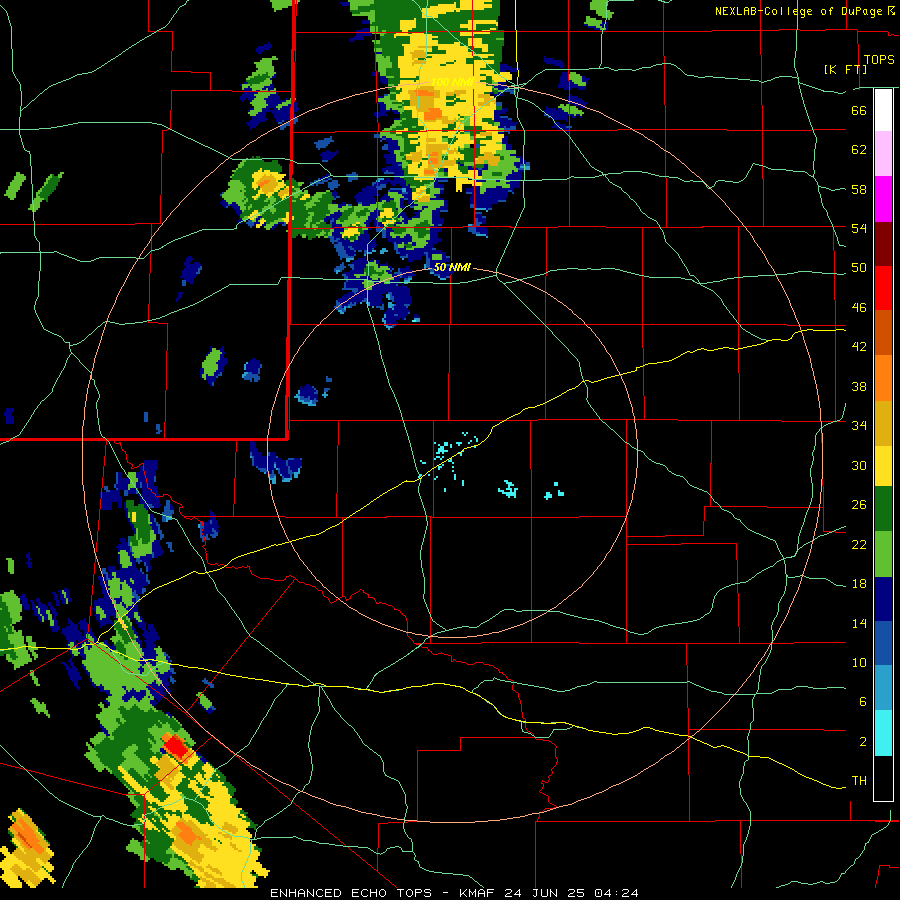900x900 pixels.
Task: Select the sky blue legend swatch
Action: (x=883, y=688)
